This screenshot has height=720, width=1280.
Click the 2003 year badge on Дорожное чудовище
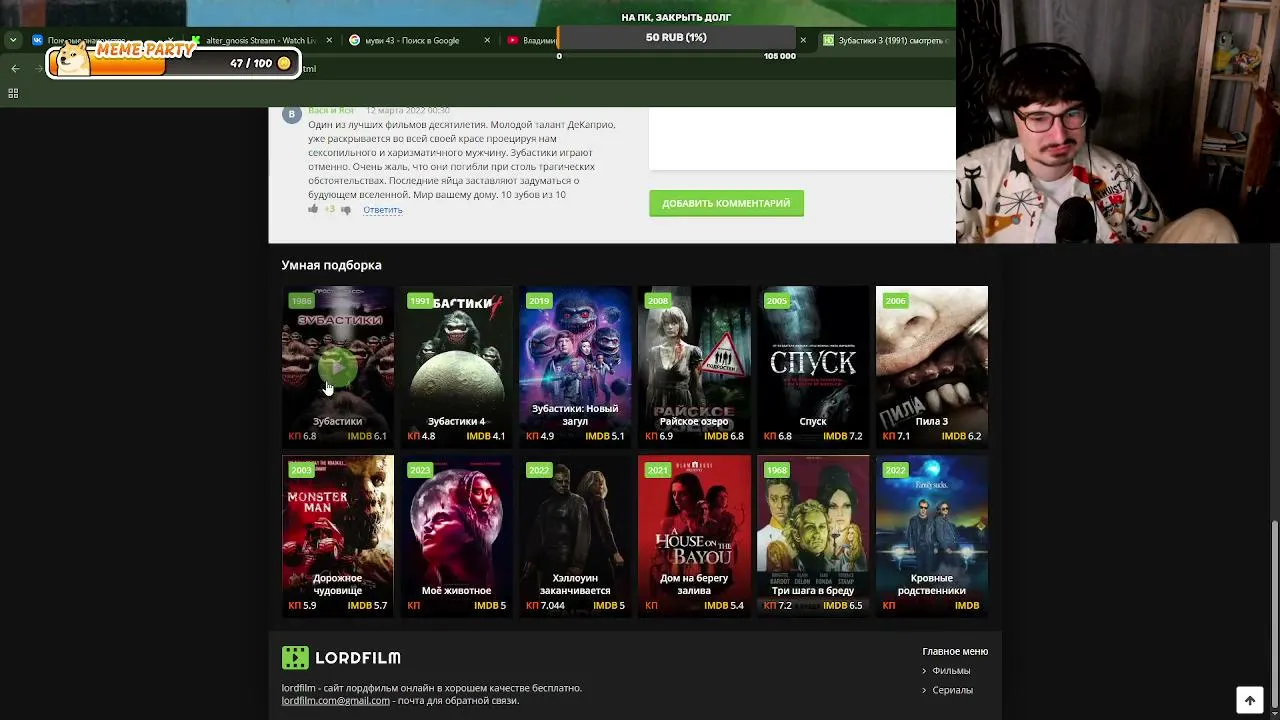(x=301, y=470)
